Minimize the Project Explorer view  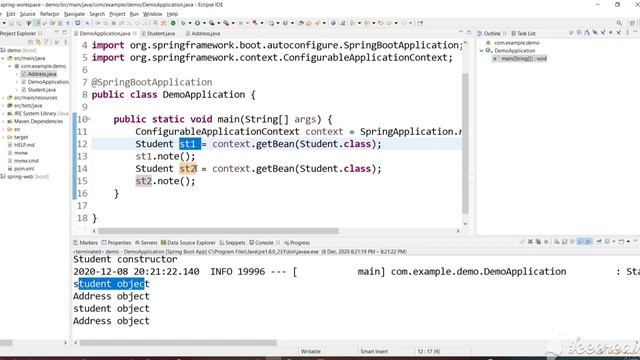pos(57,32)
